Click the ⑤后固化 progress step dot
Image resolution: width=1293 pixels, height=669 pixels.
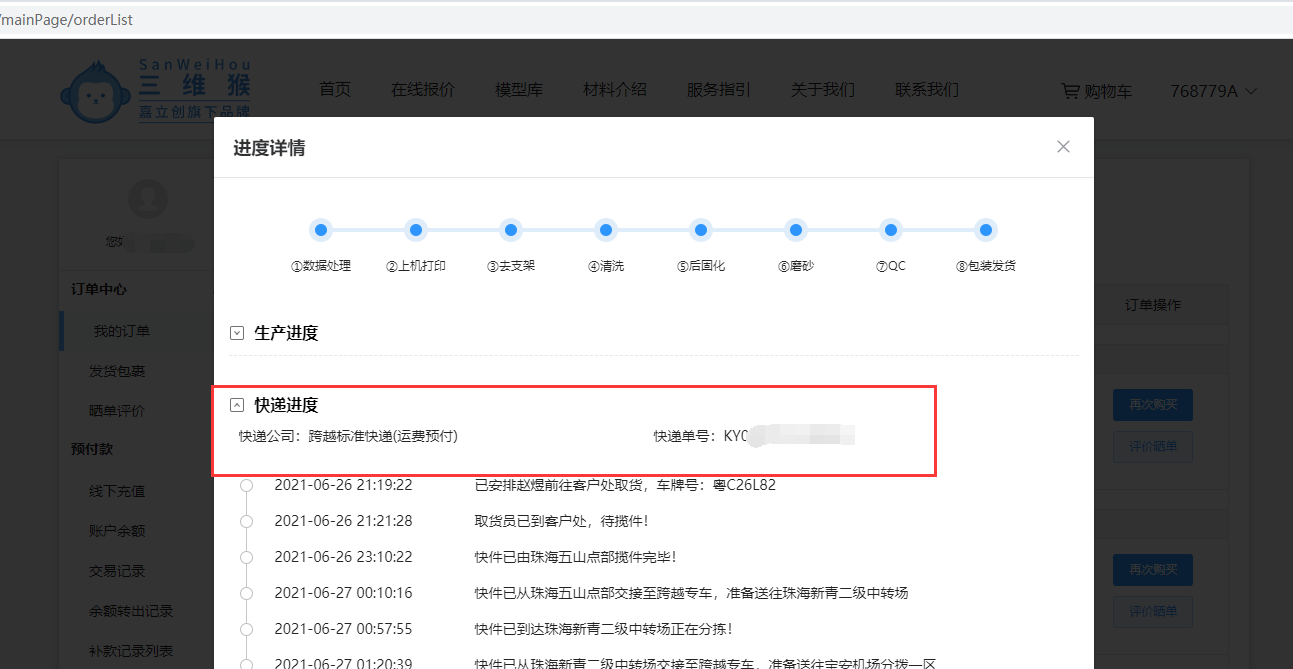[x=701, y=230]
